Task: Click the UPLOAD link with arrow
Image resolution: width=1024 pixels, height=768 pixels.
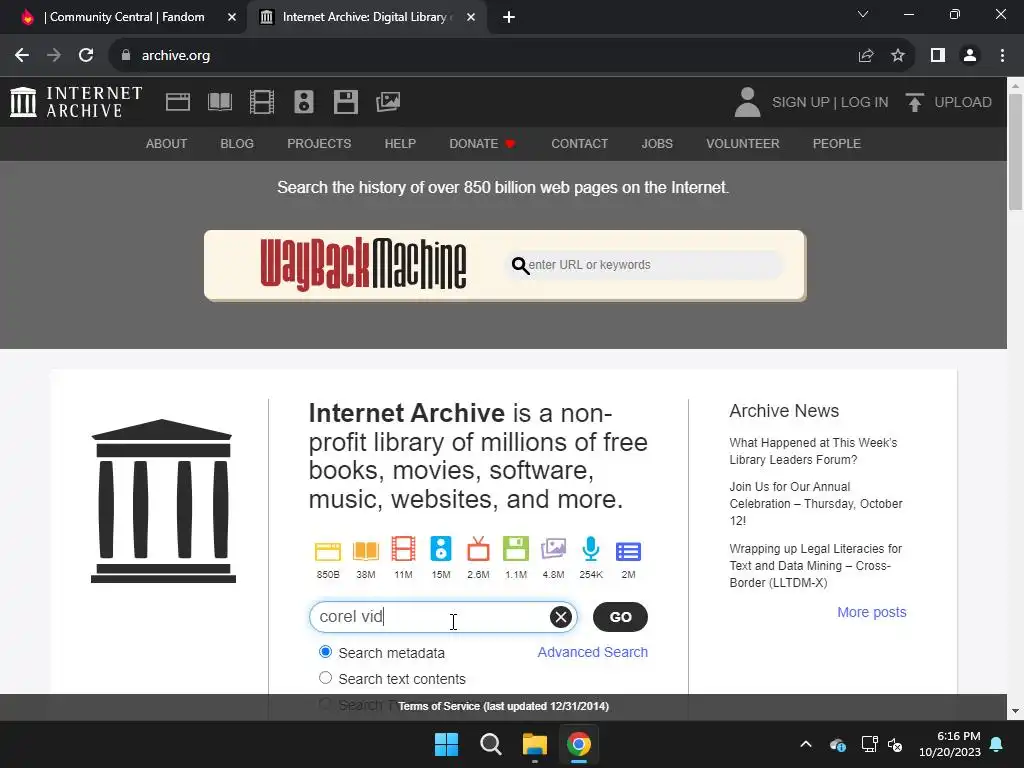Action: coord(949,102)
